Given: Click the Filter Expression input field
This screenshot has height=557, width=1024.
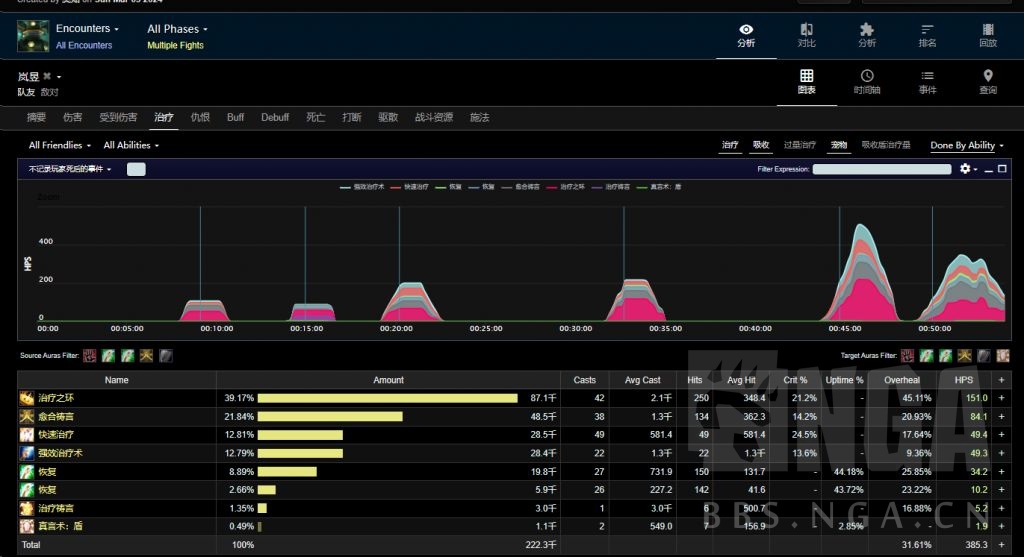Looking at the screenshot, I should pyautogui.click(x=882, y=169).
